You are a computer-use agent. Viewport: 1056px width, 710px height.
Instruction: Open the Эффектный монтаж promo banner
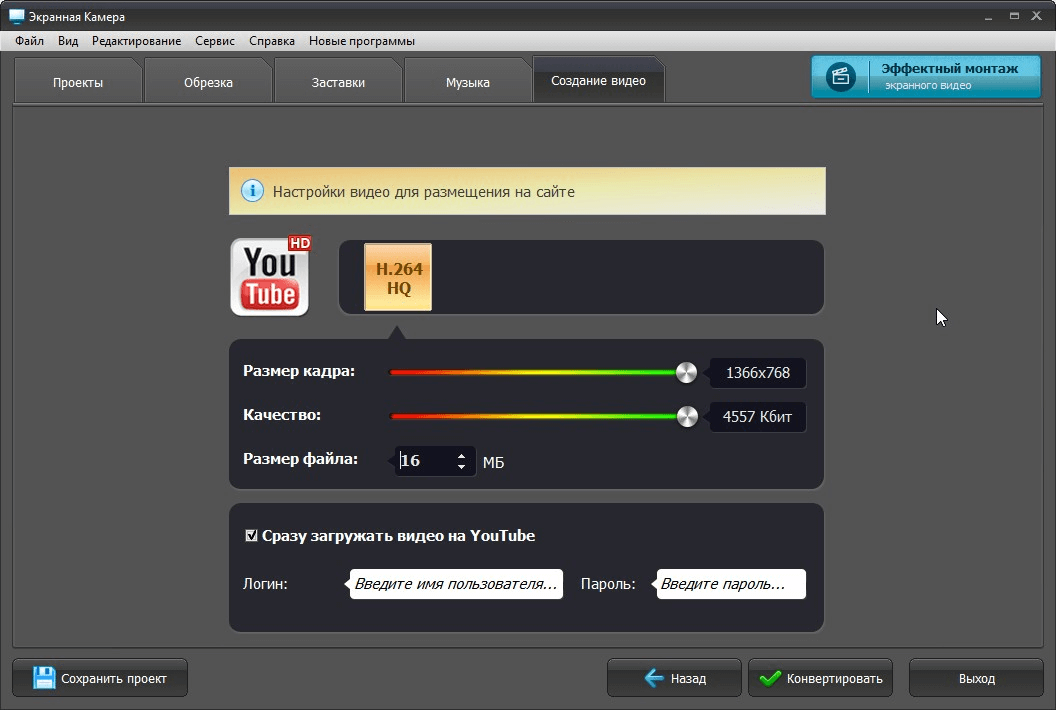tap(926, 77)
